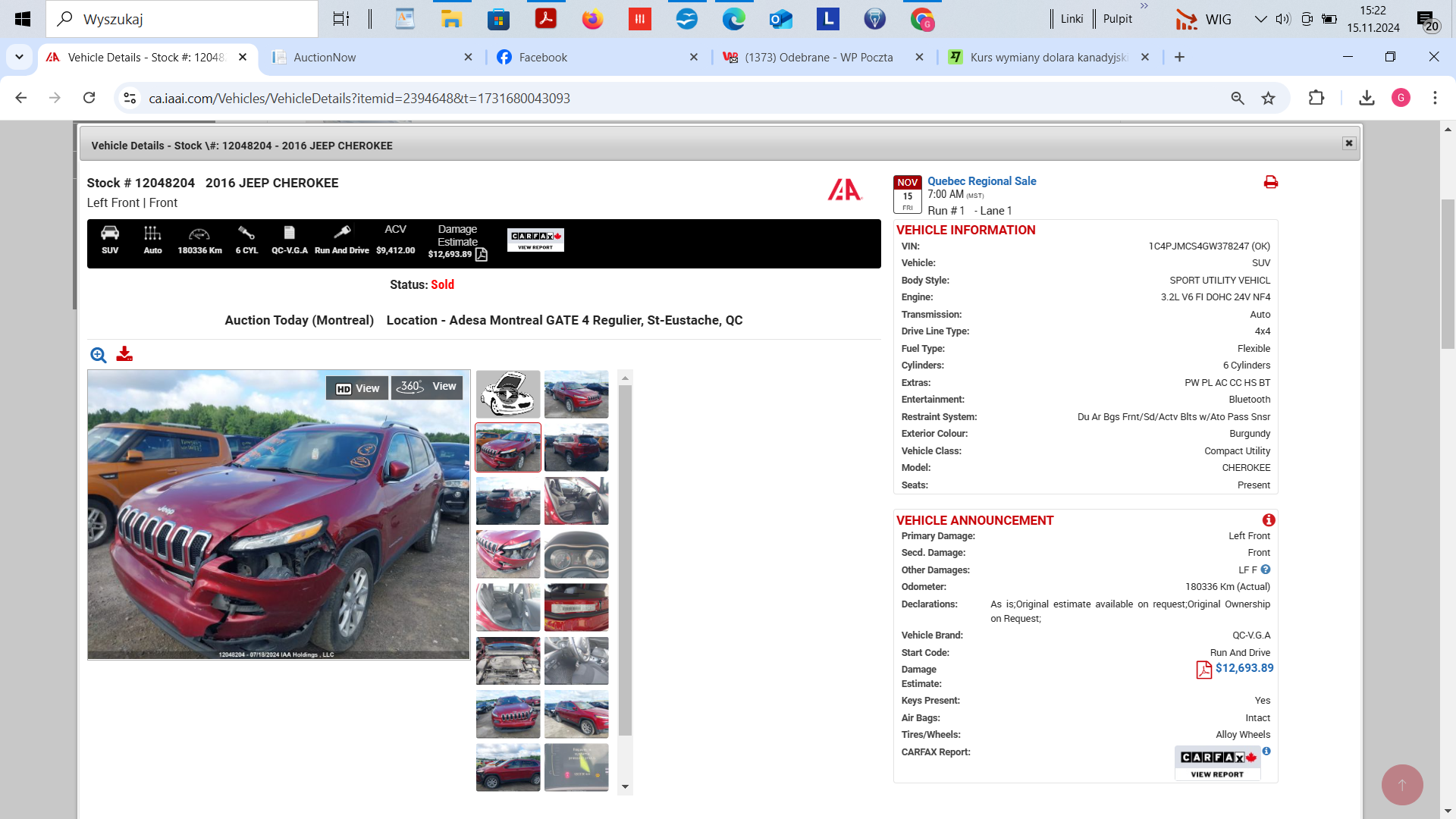Open the damage estimate PDF icon in black bar
The height and width of the screenshot is (819, 1456).
tap(481, 255)
